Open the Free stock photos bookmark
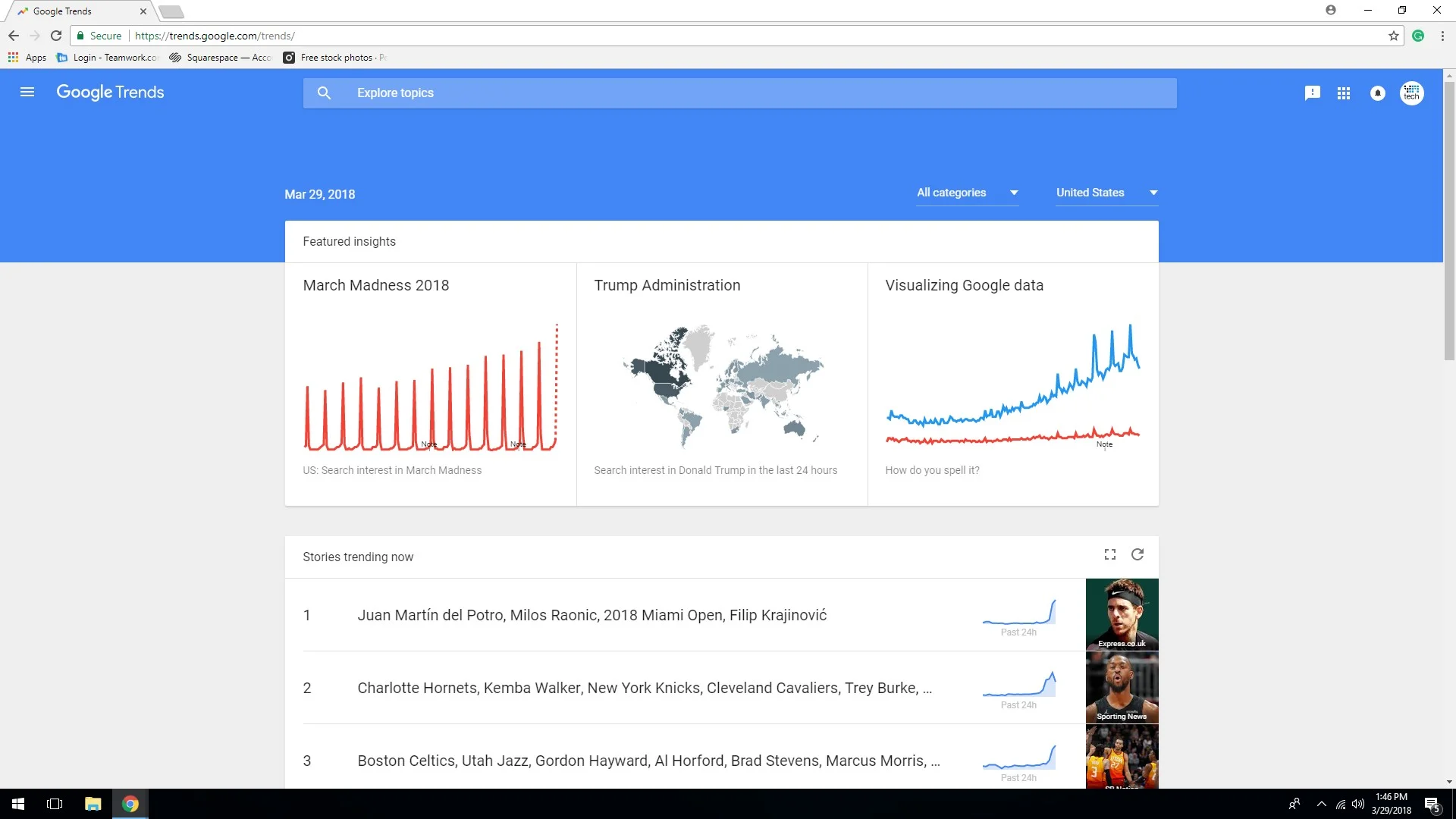This screenshot has height=819, width=1456. click(334, 58)
